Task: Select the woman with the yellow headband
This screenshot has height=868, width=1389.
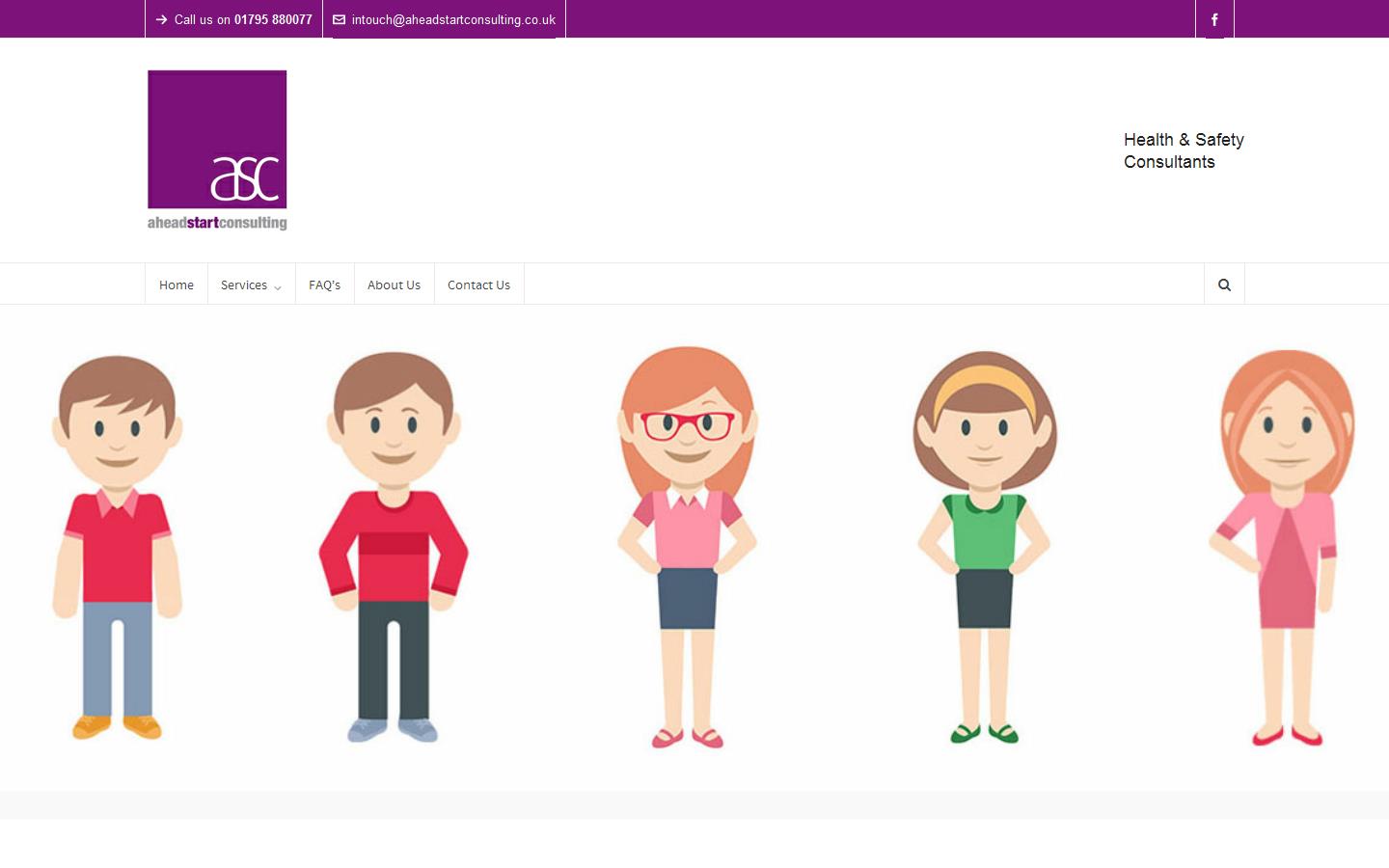Action: point(984,540)
